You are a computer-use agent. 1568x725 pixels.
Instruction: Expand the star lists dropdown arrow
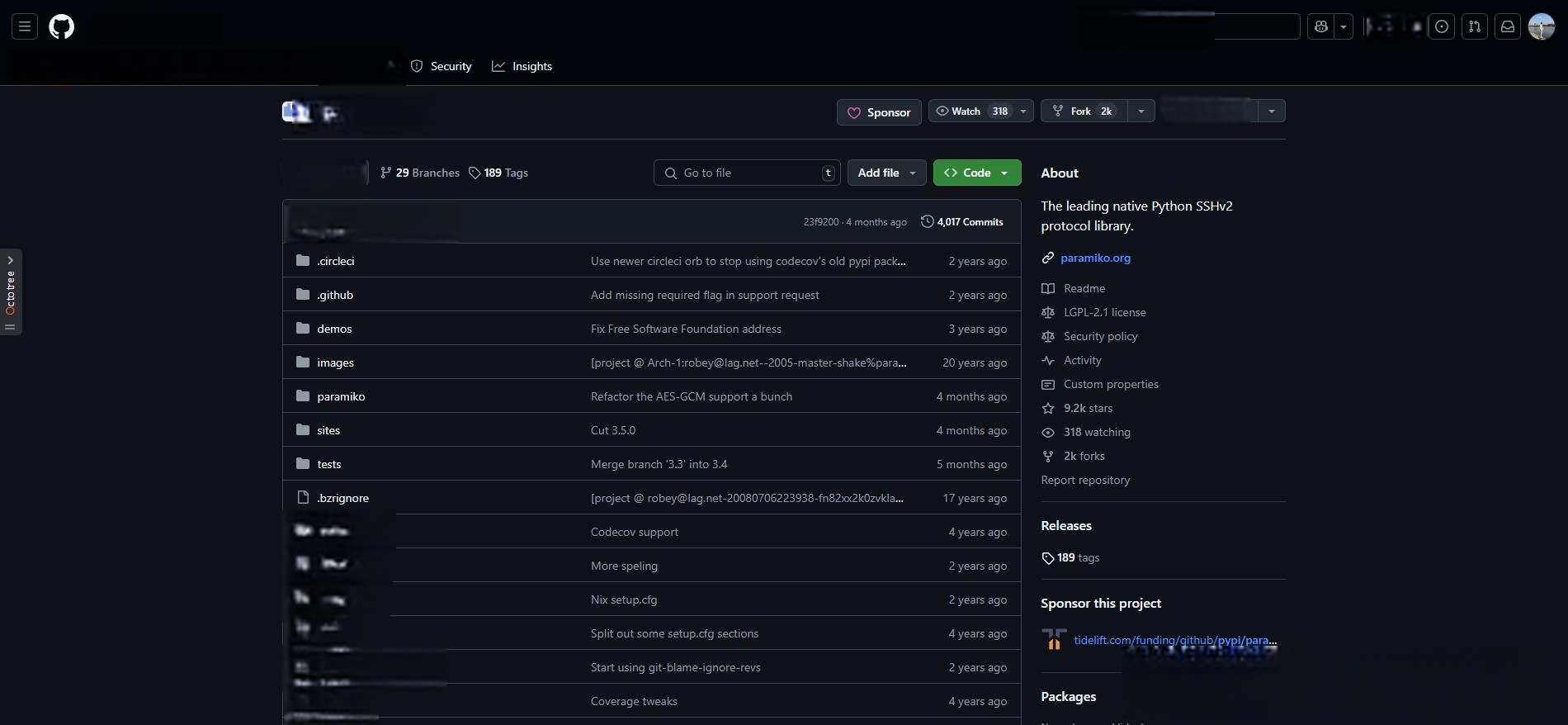[x=1272, y=111]
